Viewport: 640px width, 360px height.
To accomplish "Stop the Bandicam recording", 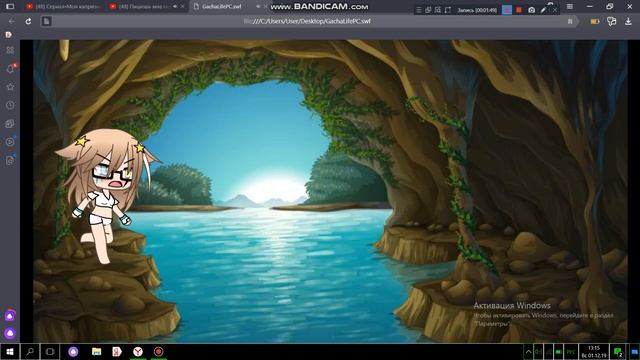I will click(x=519, y=10).
